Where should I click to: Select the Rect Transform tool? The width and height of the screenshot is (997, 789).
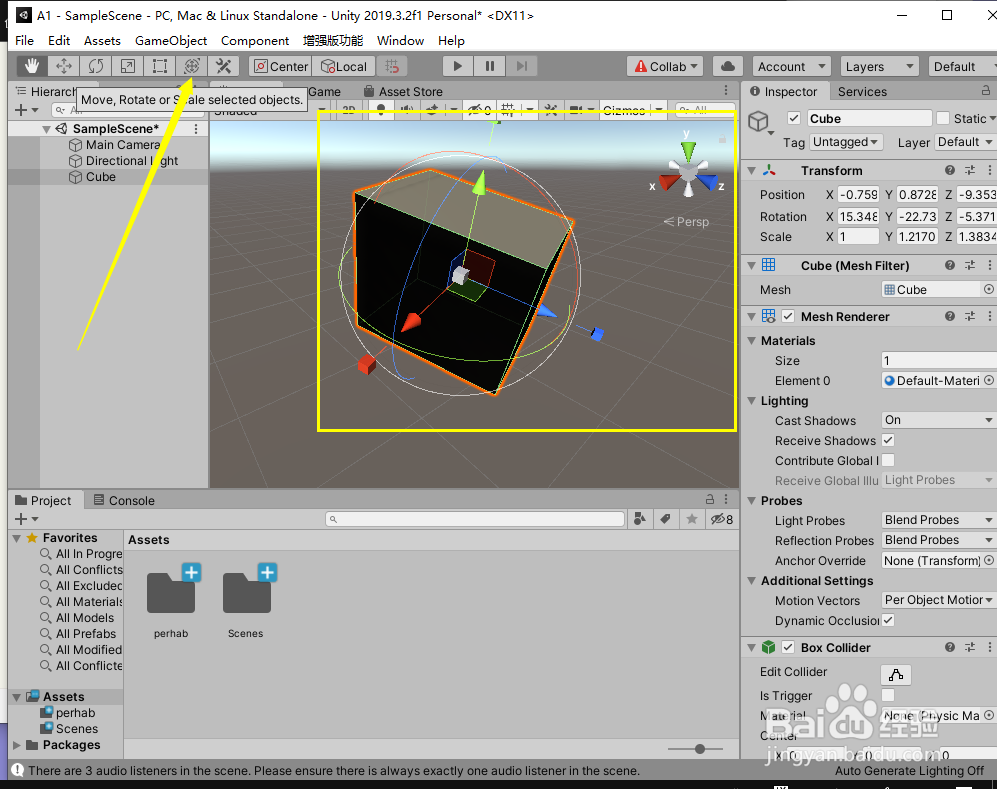(160, 66)
